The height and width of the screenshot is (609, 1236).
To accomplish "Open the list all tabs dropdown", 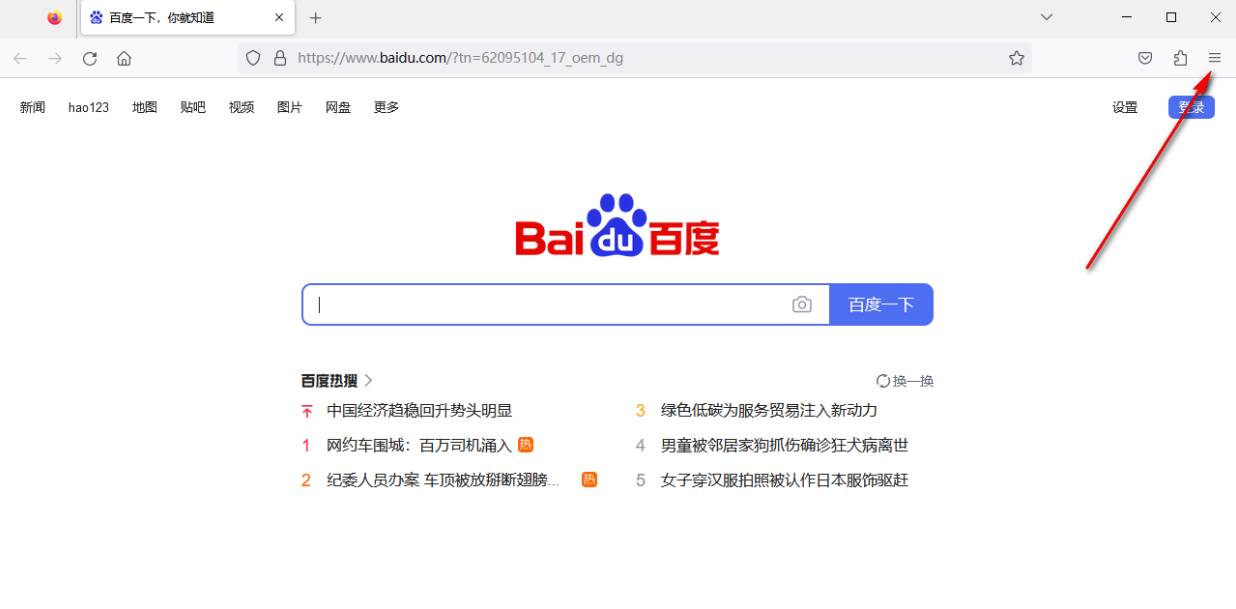I will click(1047, 18).
